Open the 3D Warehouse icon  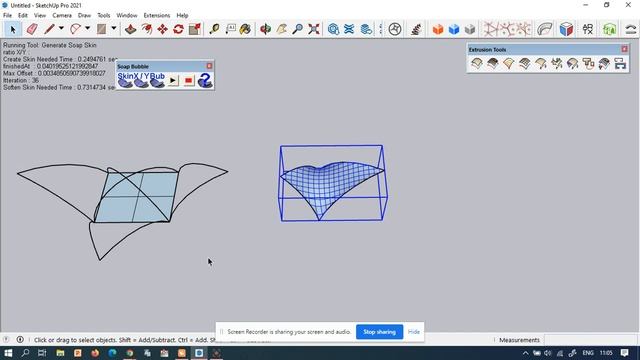(x=333, y=29)
